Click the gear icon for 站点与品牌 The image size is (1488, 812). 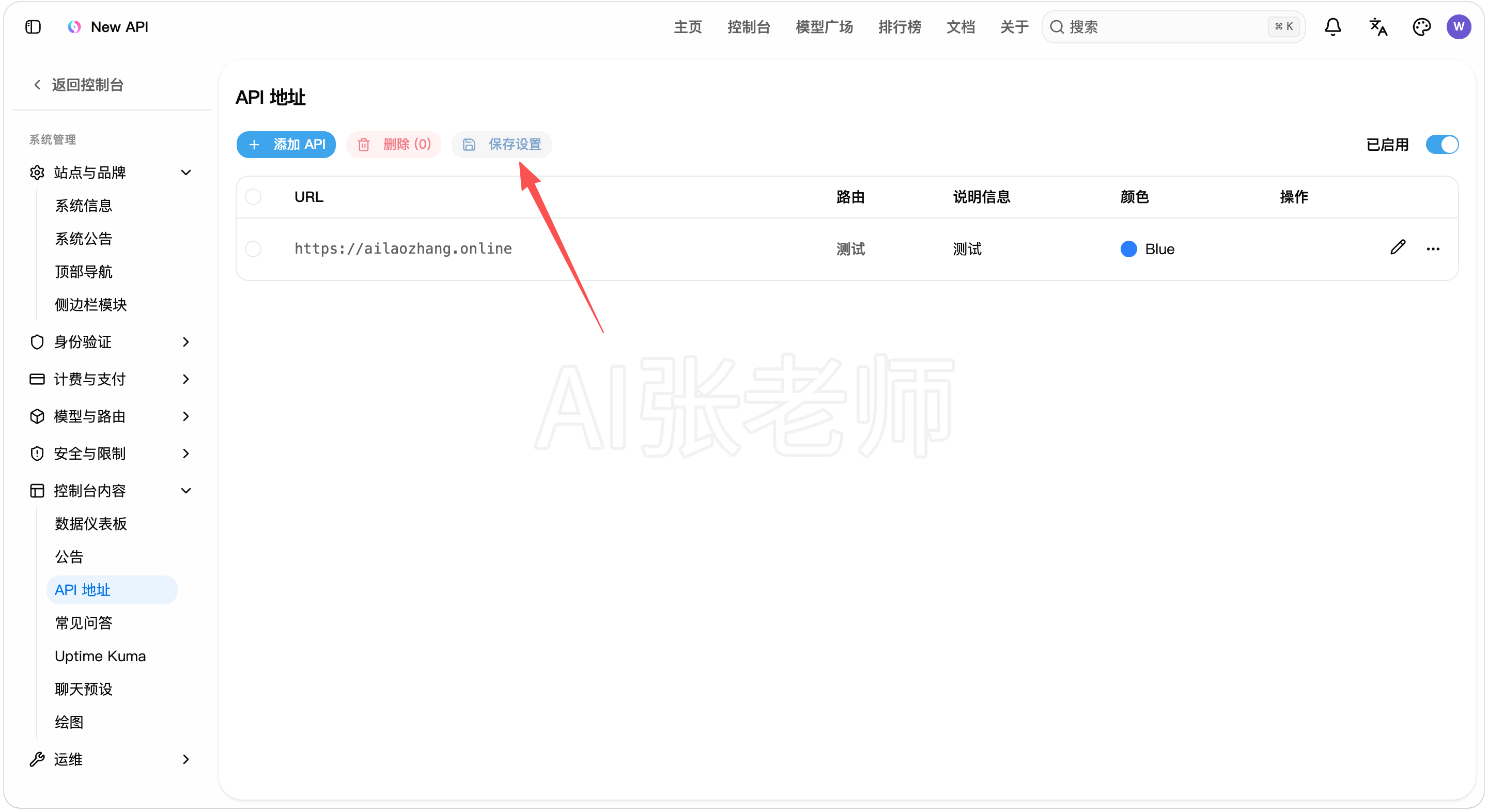pyautogui.click(x=37, y=173)
